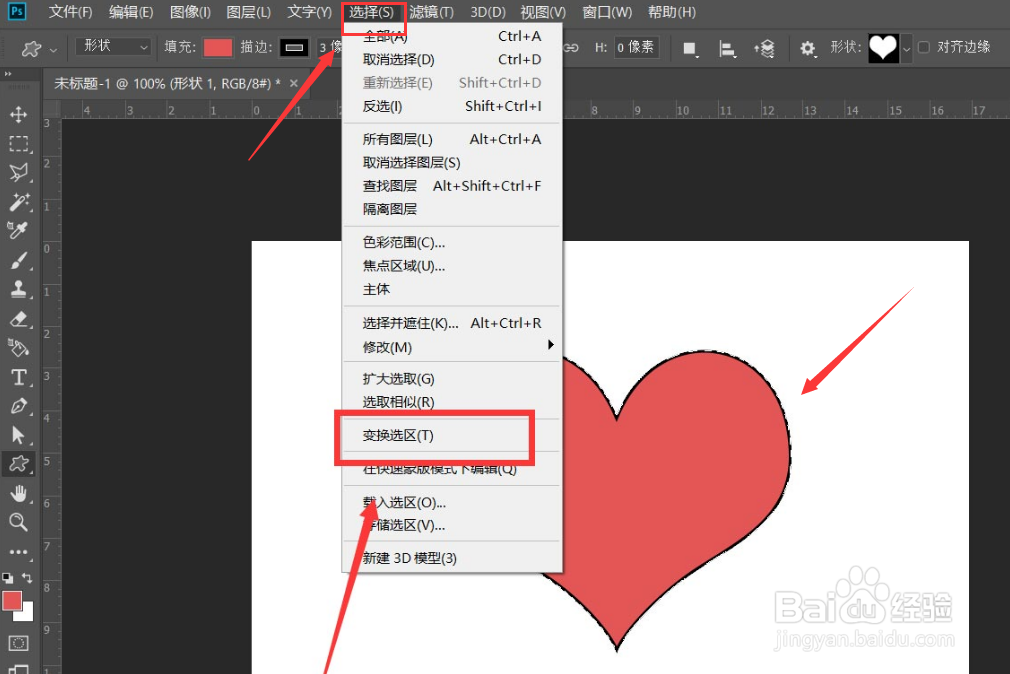Choose 新建 3D 模型(3) menu entry
This screenshot has height=674, width=1010.
coord(452,558)
